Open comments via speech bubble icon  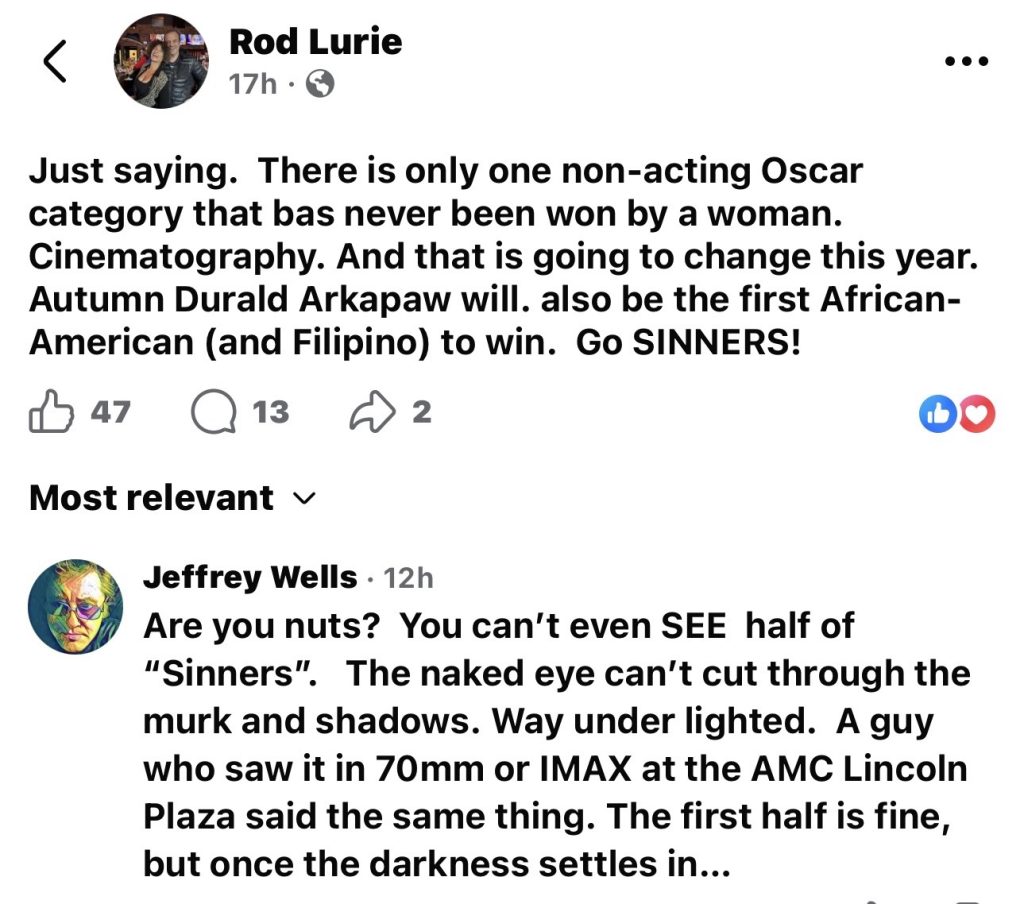(211, 412)
